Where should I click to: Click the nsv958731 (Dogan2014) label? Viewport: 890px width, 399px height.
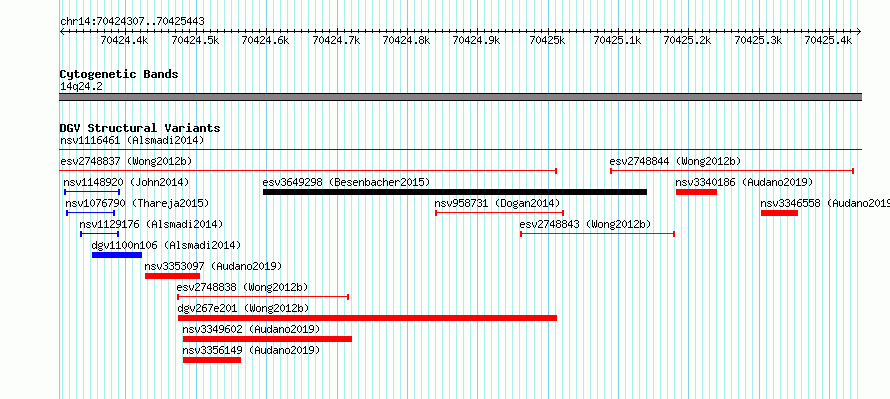click(497, 203)
